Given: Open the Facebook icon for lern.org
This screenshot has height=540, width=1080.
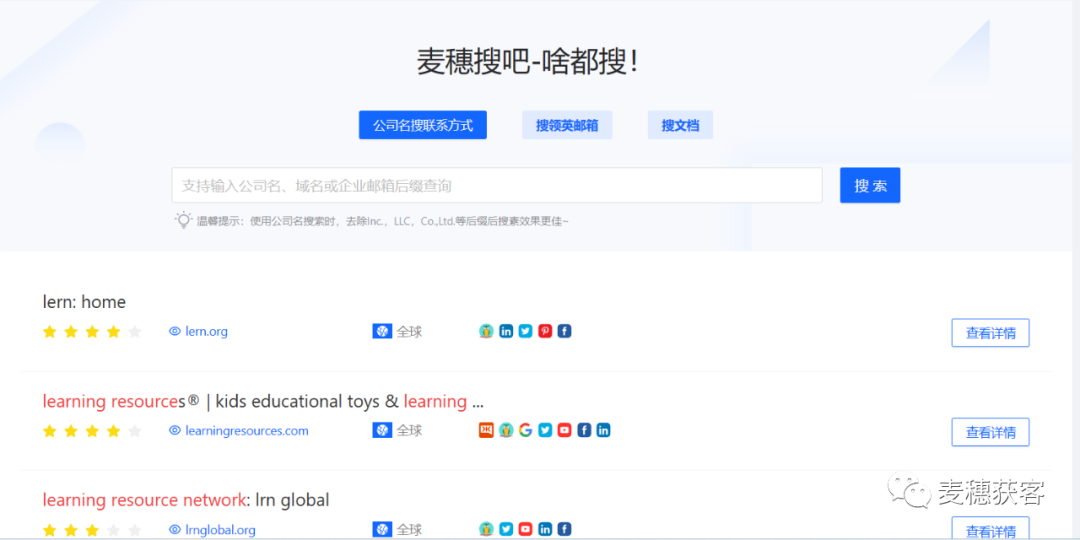Looking at the screenshot, I should click(x=564, y=331).
